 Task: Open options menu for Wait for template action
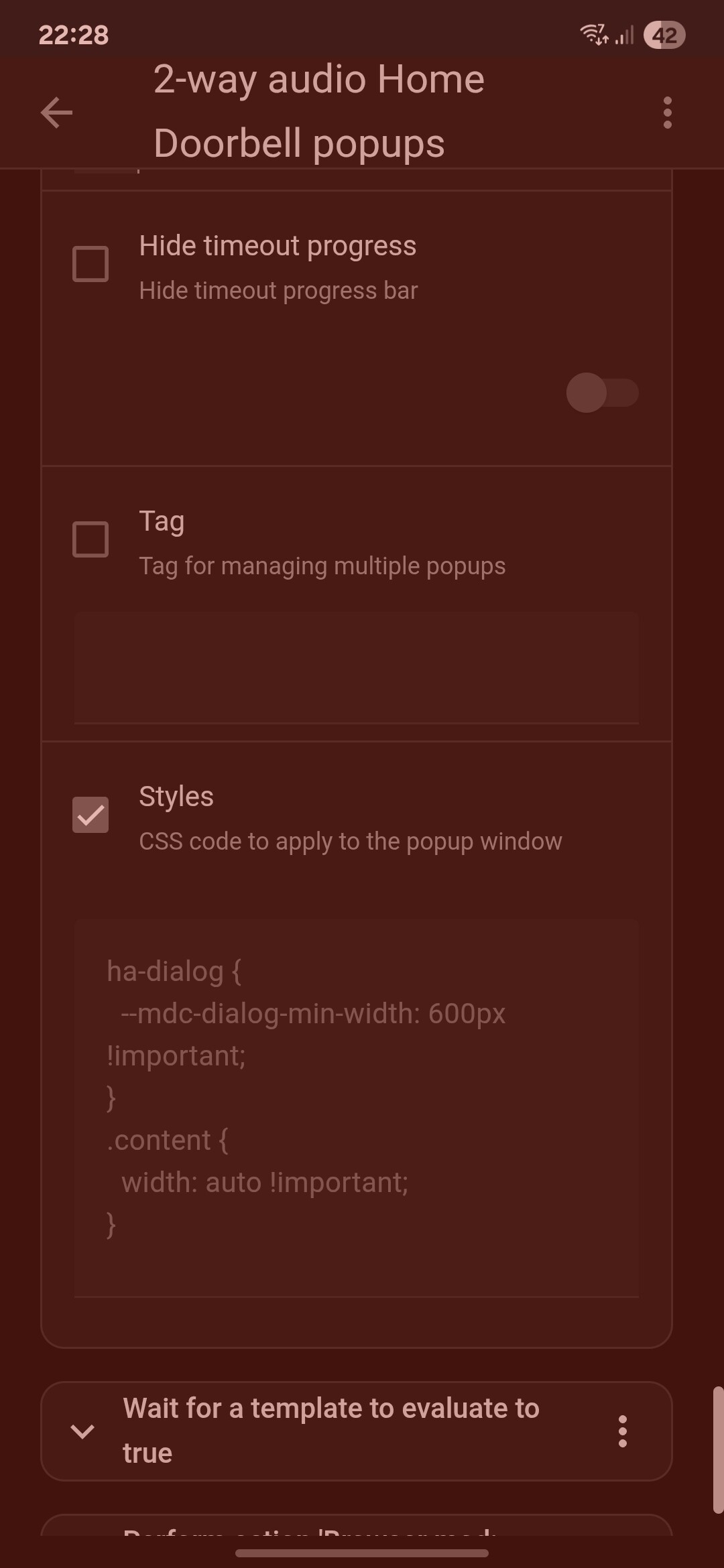coord(623,1431)
